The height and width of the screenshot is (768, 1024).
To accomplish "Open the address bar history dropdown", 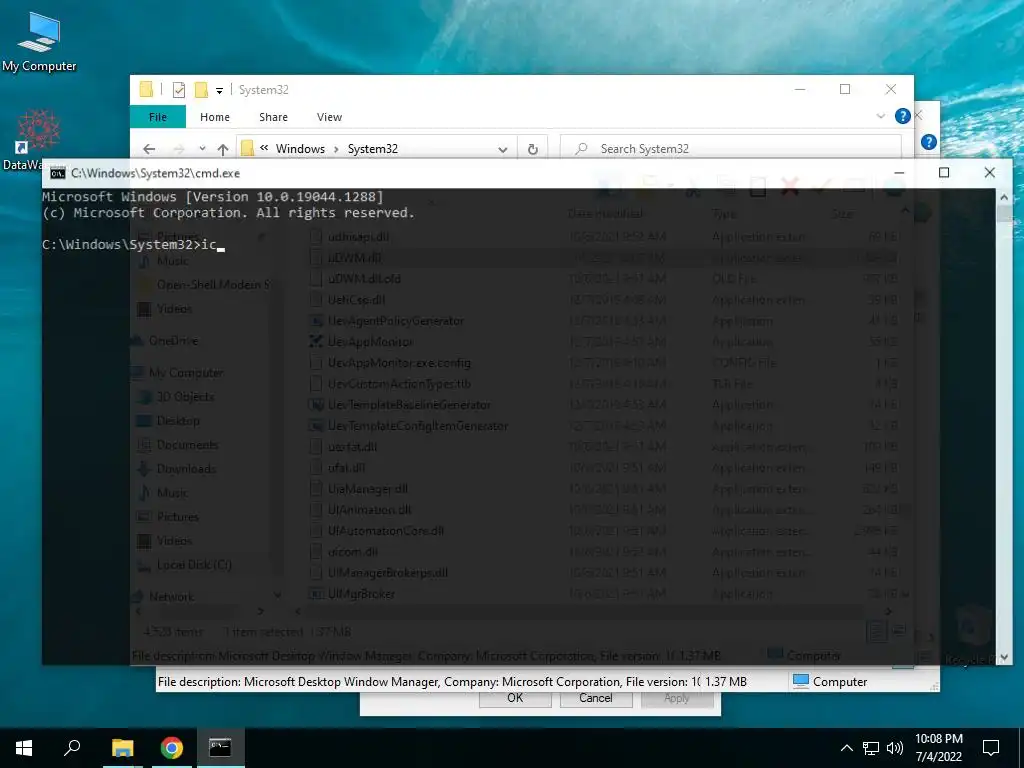I will [503, 149].
